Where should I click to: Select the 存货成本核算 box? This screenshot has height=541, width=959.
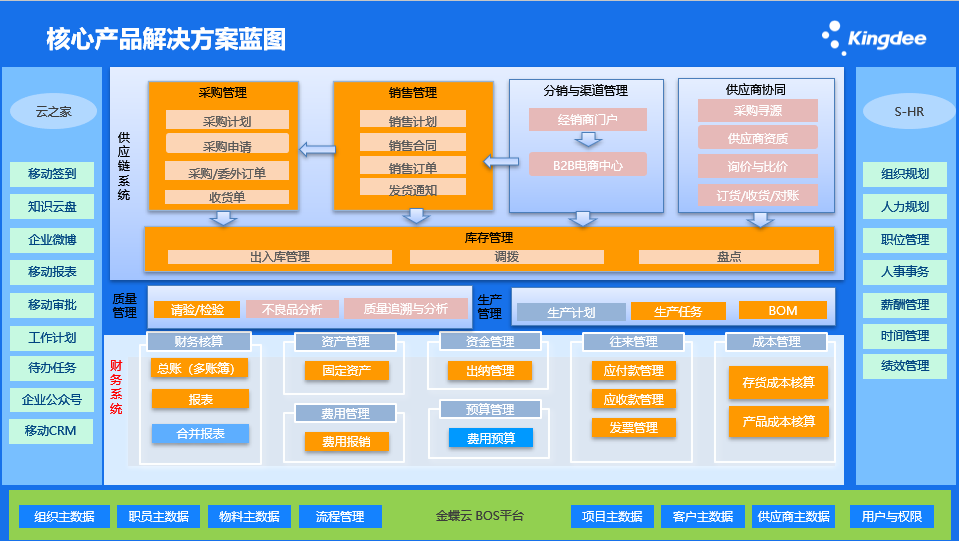click(778, 383)
